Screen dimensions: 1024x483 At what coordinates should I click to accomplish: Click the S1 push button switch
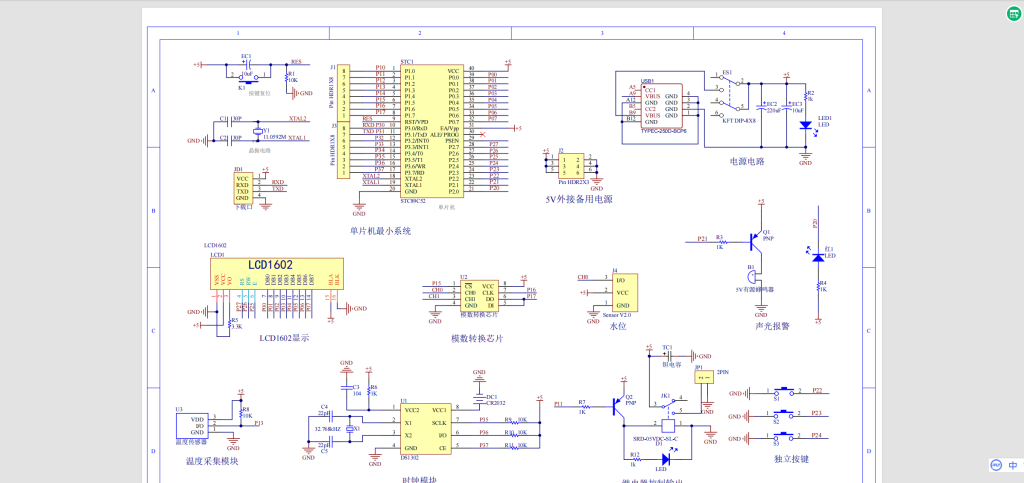(787, 391)
